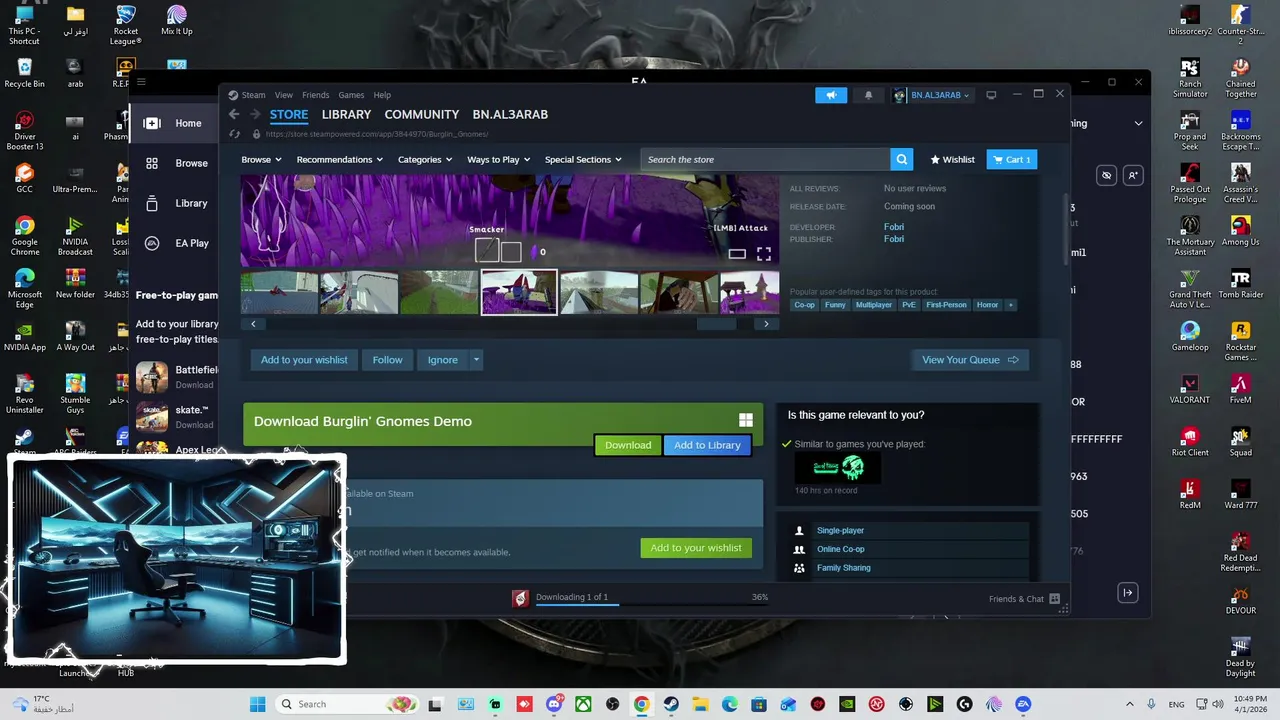Click the screenshot strip scrollbar handle

point(716,324)
